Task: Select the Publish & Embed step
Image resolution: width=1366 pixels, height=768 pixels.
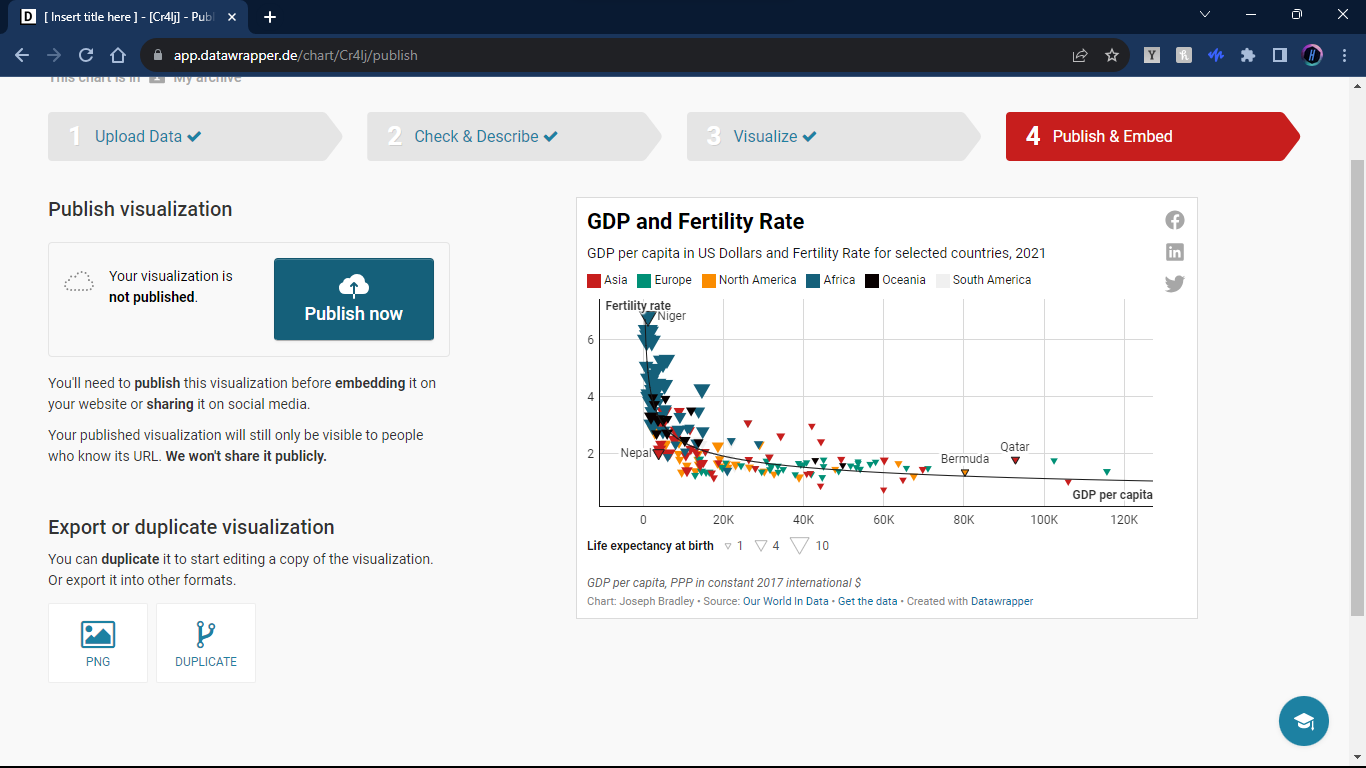Action: [1112, 137]
